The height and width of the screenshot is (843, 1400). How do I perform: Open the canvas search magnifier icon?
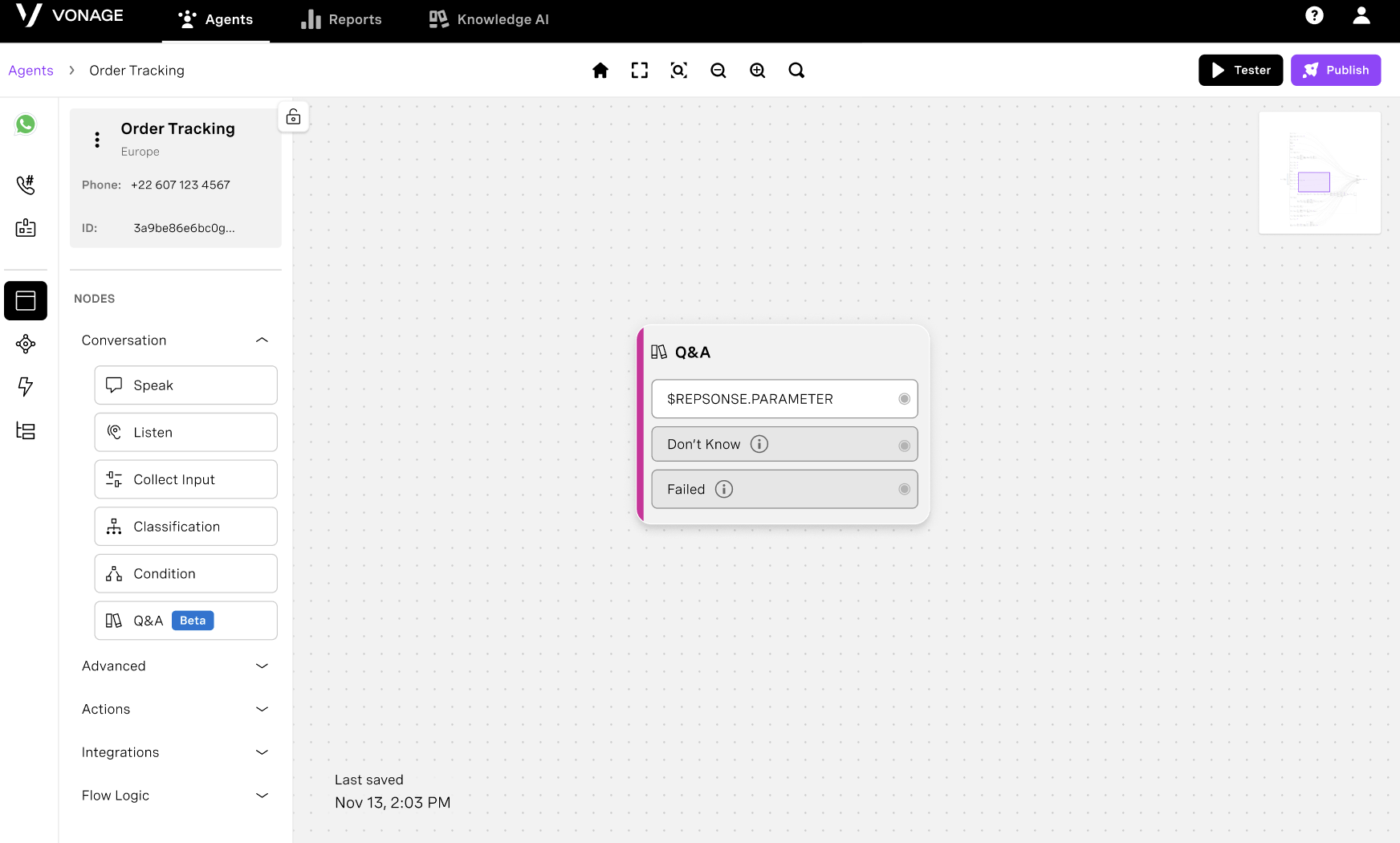[796, 71]
